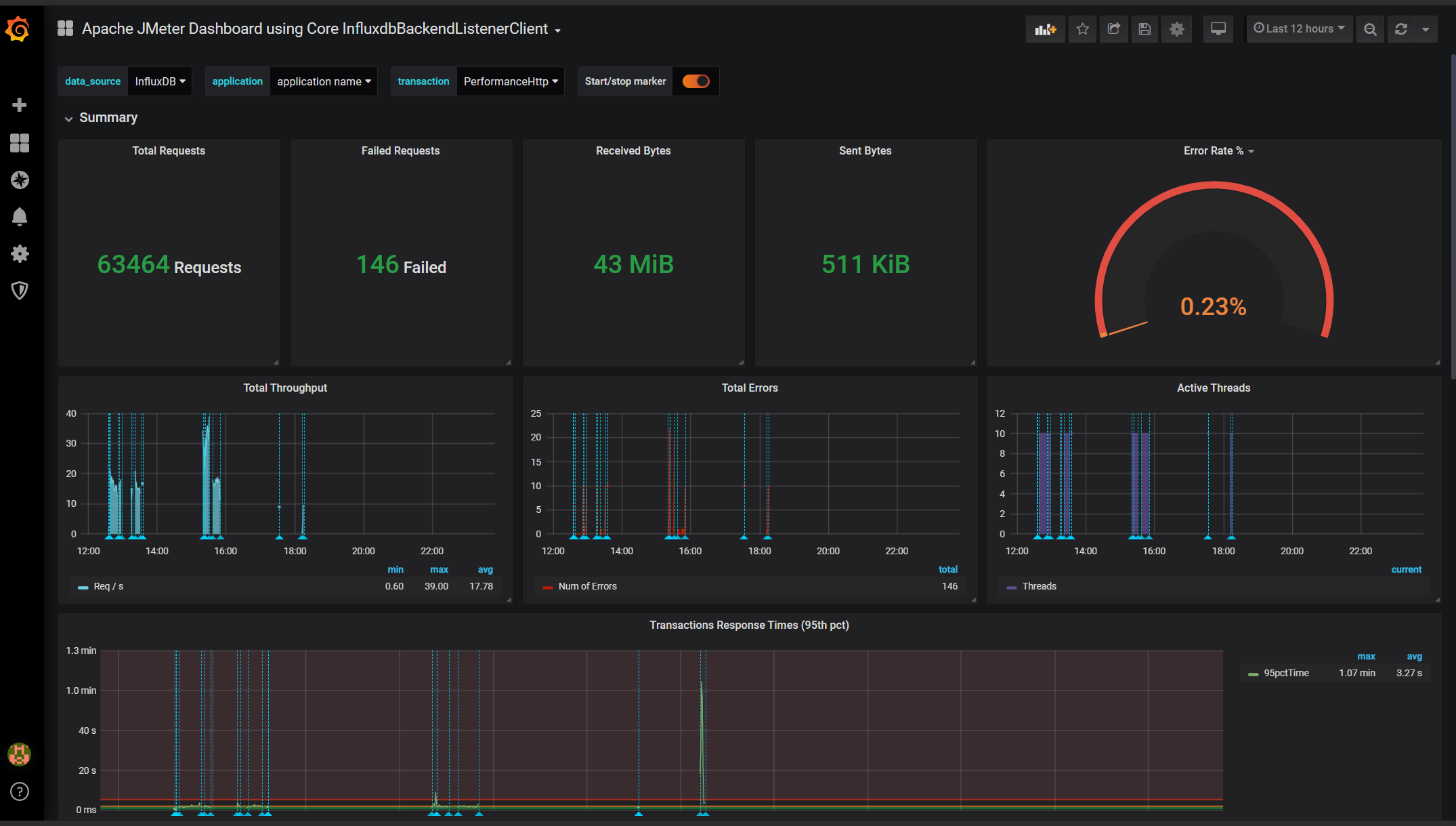The image size is (1456, 826).
Task: Cycle view mode with monitor icon
Action: (x=1218, y=29)
